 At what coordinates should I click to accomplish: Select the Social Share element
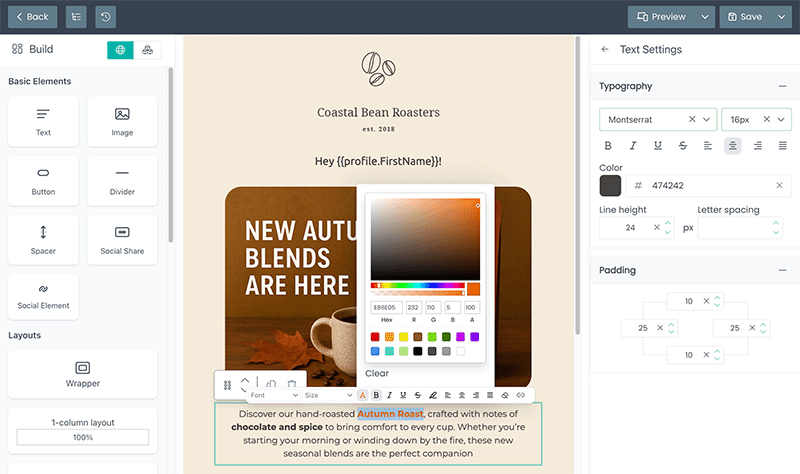122,238
